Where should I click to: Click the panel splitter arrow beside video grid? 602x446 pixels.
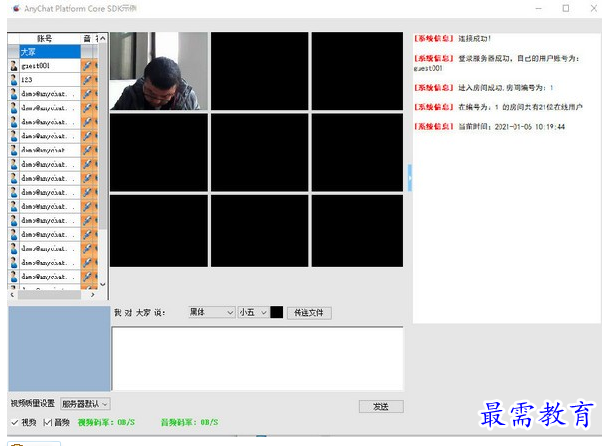tap(408, 177)
